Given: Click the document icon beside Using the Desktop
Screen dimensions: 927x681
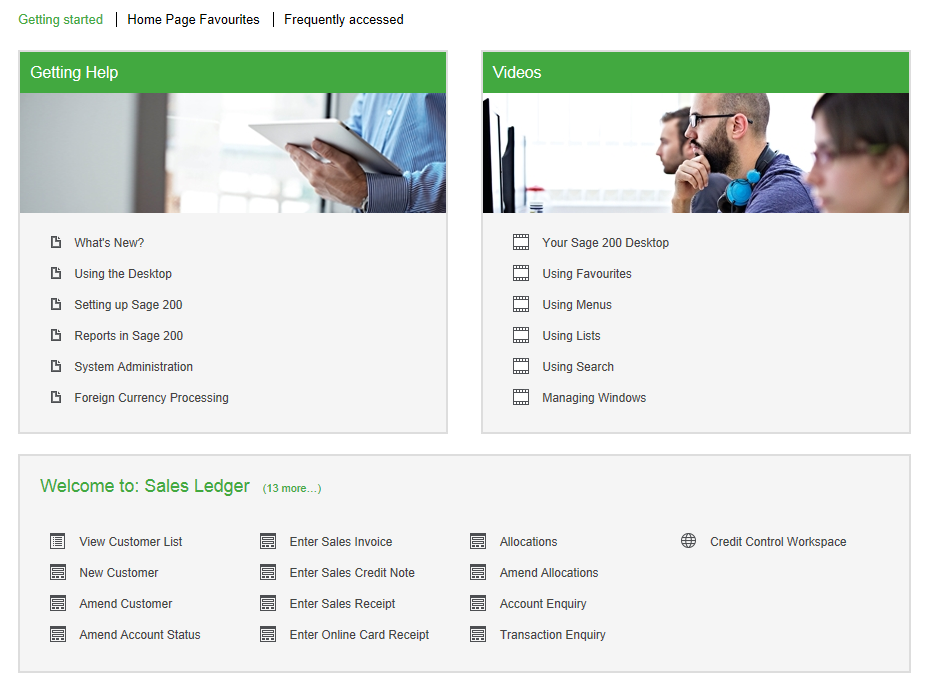Looking at the screenshot, I should (x=57, y=273).
